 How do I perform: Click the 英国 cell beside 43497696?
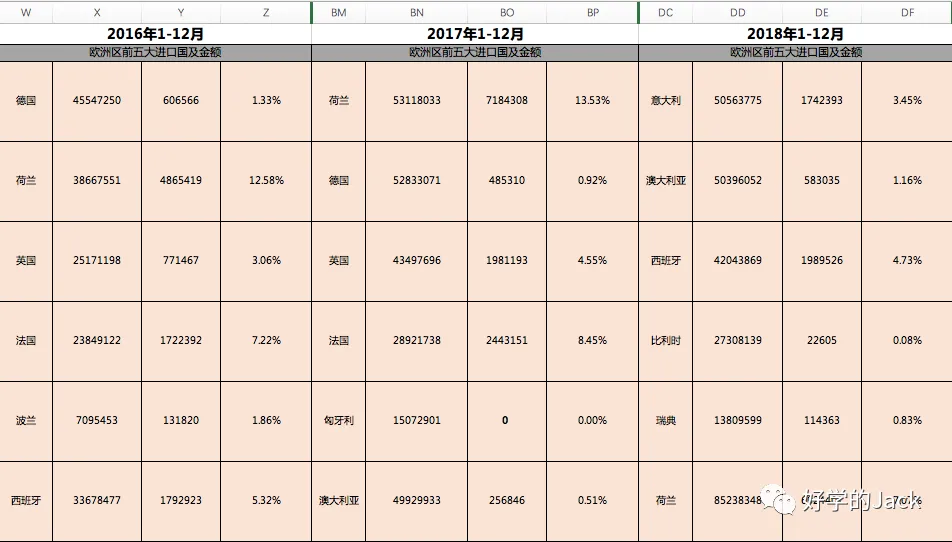coord(339,262)
